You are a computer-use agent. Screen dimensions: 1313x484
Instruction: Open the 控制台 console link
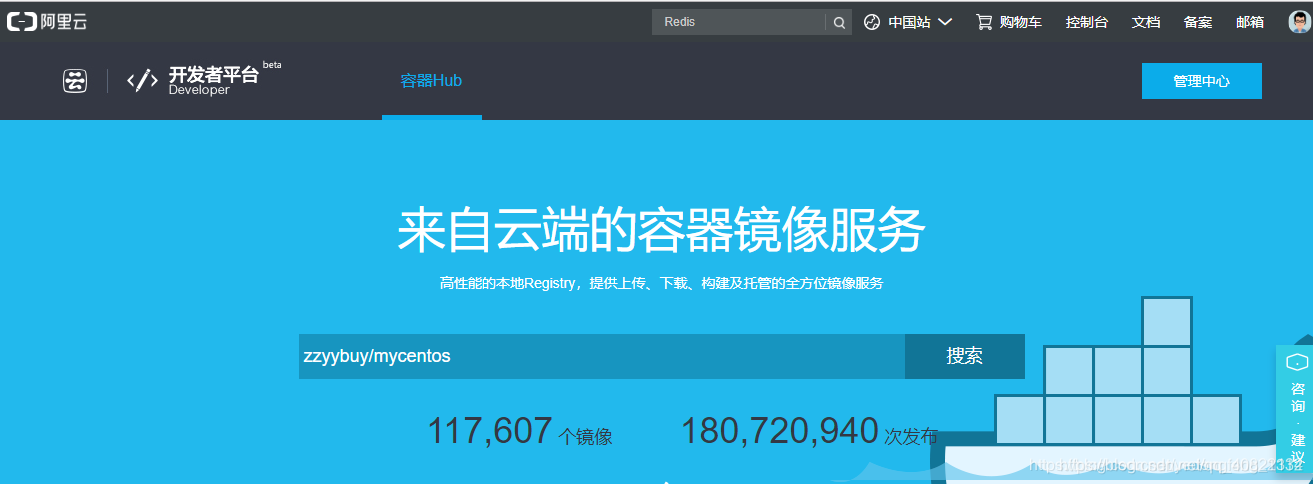coord(1087,22)
